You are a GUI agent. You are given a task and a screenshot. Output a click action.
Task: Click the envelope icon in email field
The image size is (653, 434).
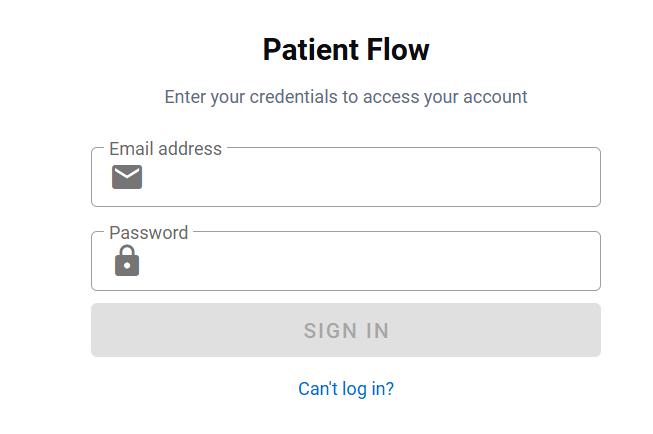point(127,177)
